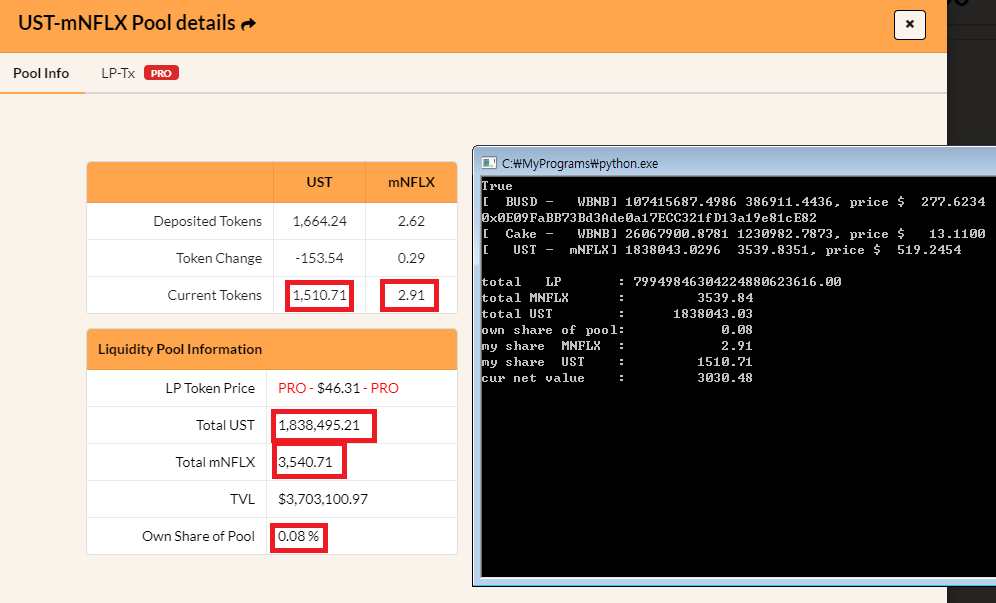The image size is (996, 603).
Task: Click the red PRO badge next to LP-Tx
Action: [x=161, y=73]
